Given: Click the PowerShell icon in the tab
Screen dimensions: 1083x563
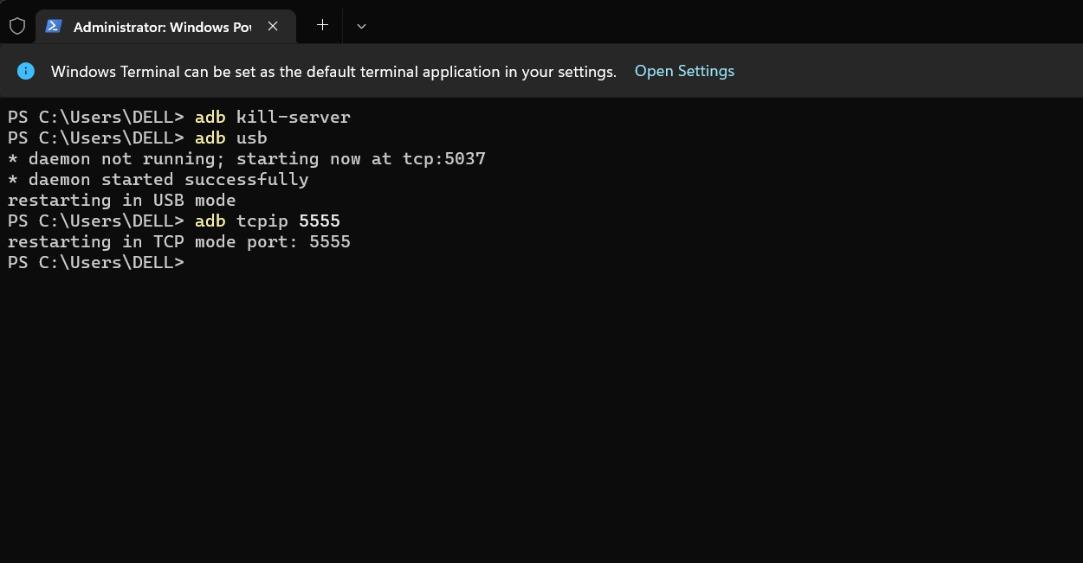Looking at the screenshot, I should [x=53, y=26].
